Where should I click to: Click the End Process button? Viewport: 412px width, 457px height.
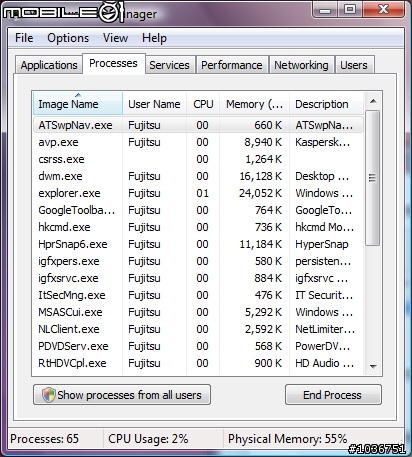pos(333,395)
